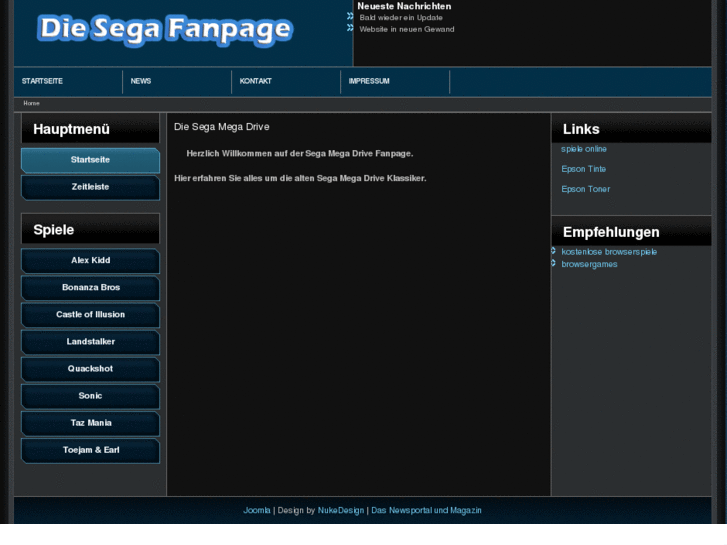
Task: Click the Die Sega Mega Drive article title
Action: tap(222, 127)
